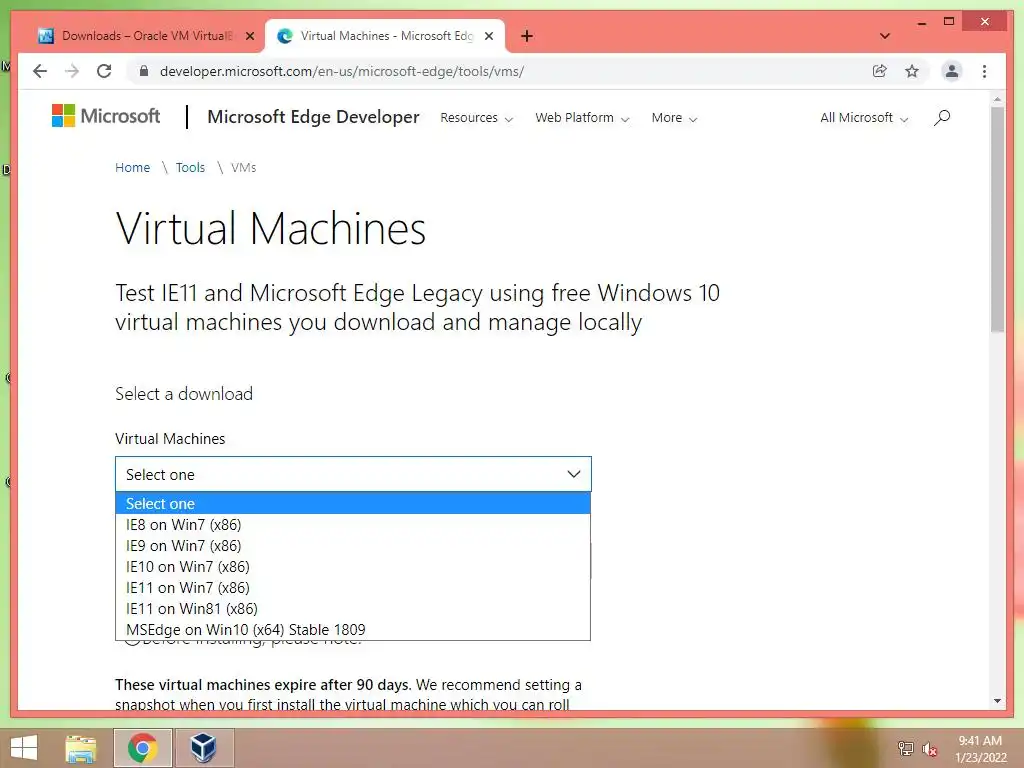Image resolution: width=1024 pixels, height=768 pixels.
Task: Expand the More menu
Action: (674, 118)
